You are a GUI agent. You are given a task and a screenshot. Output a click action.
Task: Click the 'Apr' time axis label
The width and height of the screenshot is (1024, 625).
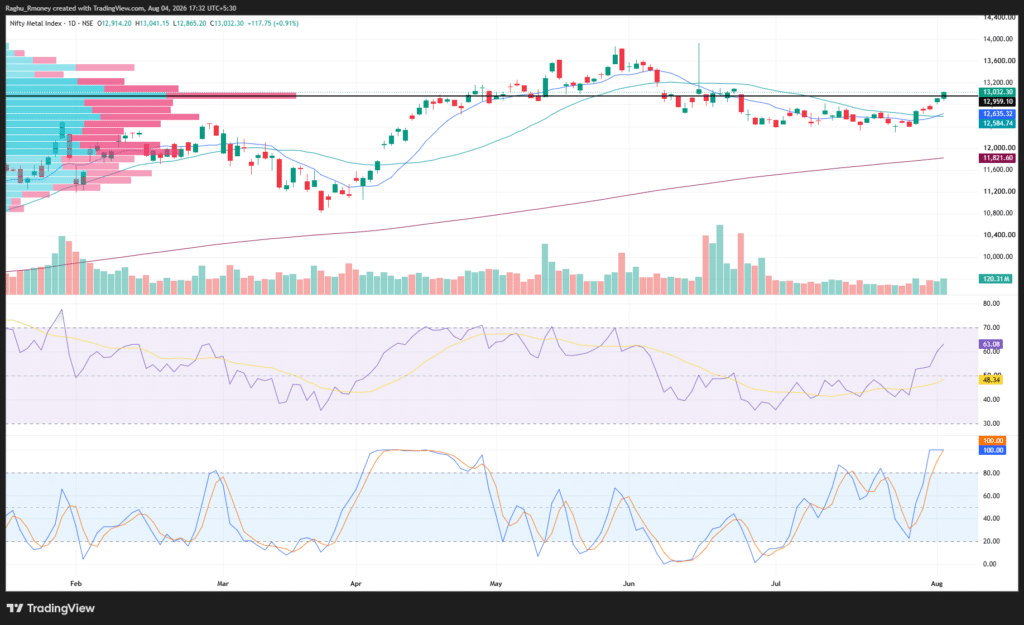tap(356, 583)
